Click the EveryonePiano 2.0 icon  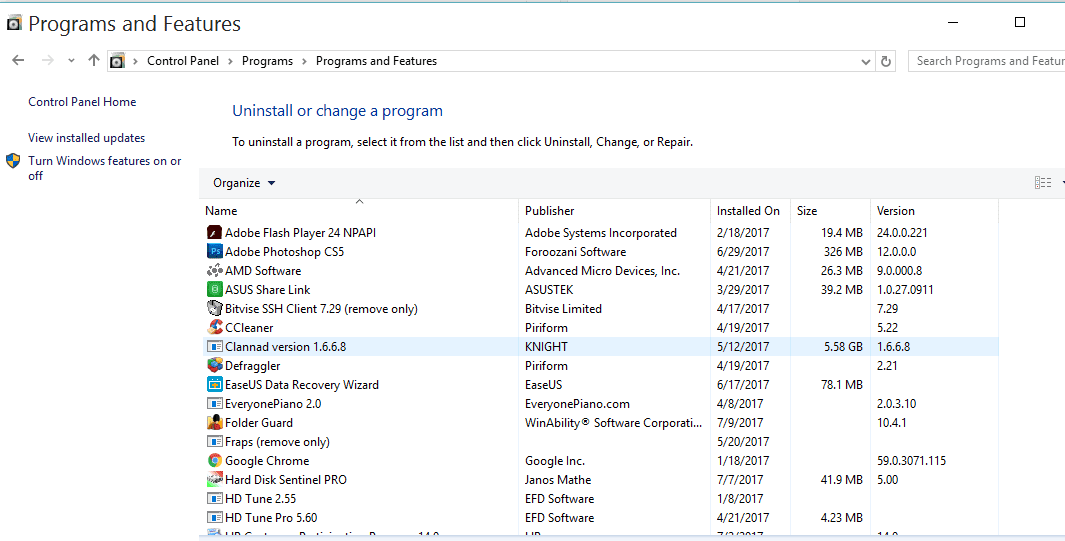click(215, 403)
